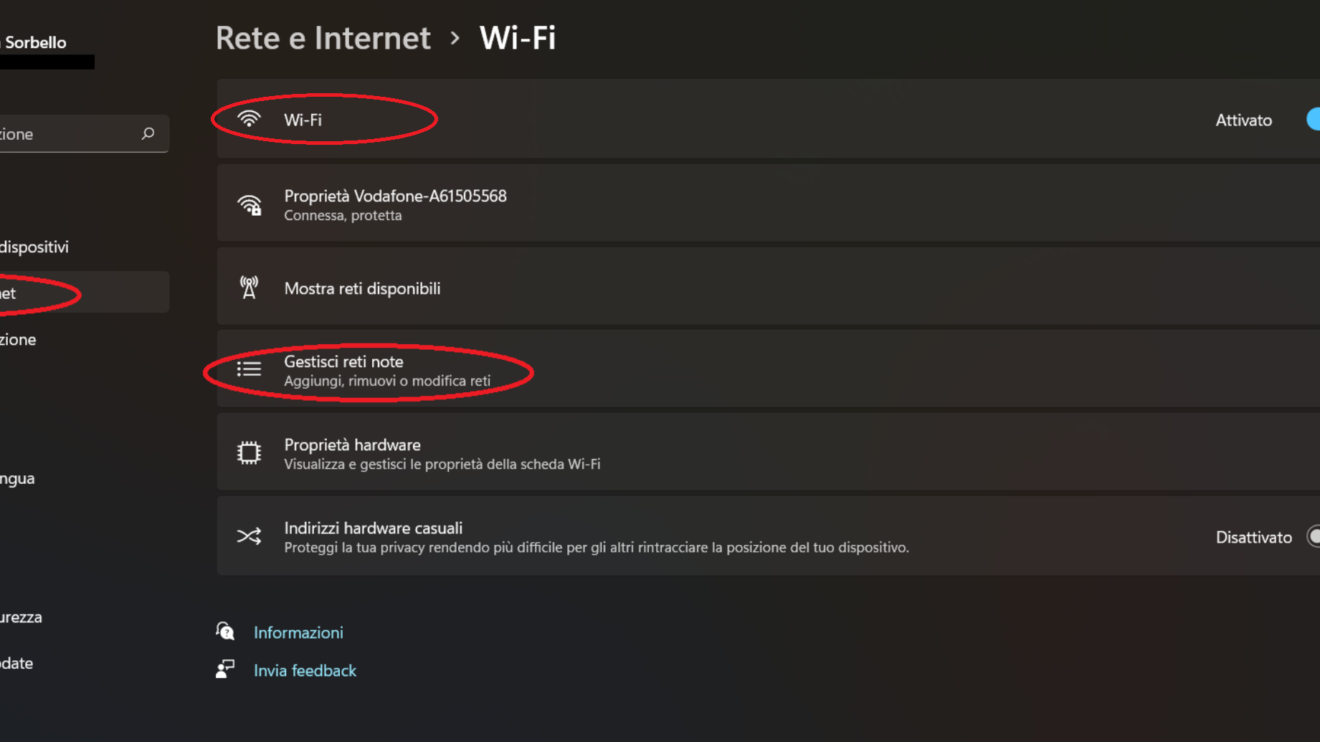
Task: Enable the Indirizzi hardware casuali toggle
Action: [x=1312, y=537]
